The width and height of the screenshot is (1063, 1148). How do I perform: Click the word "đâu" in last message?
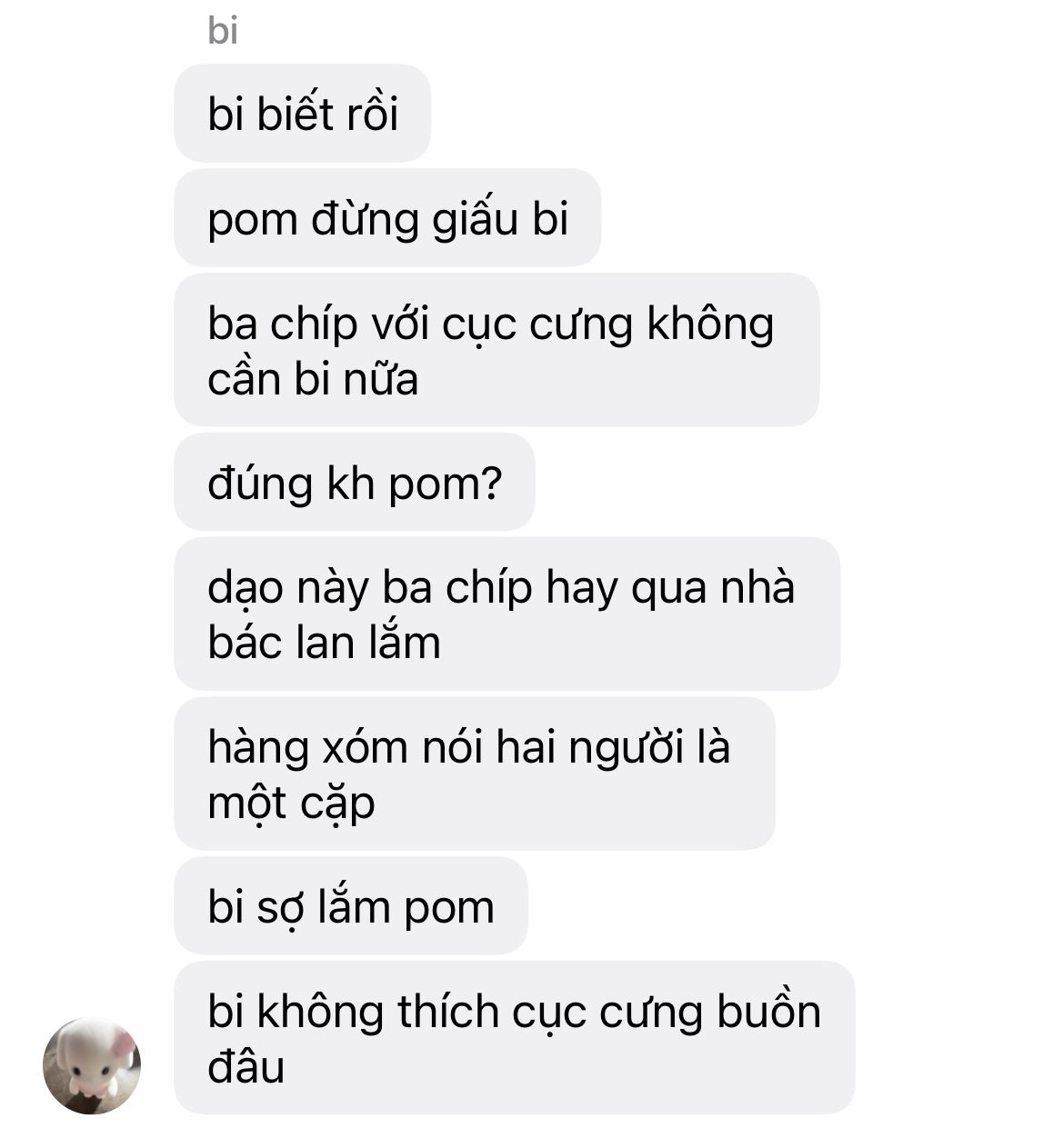246,1066
